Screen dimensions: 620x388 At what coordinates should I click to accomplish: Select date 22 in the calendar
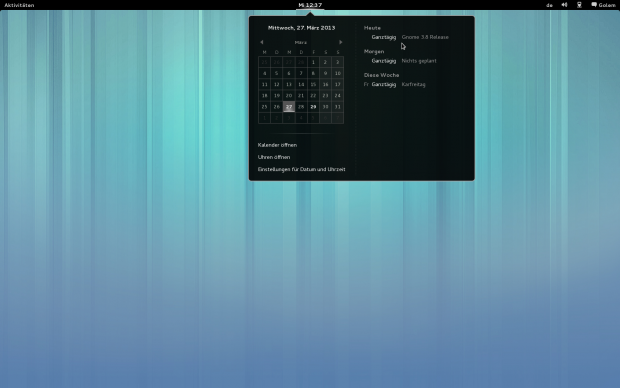pos(313,95)
